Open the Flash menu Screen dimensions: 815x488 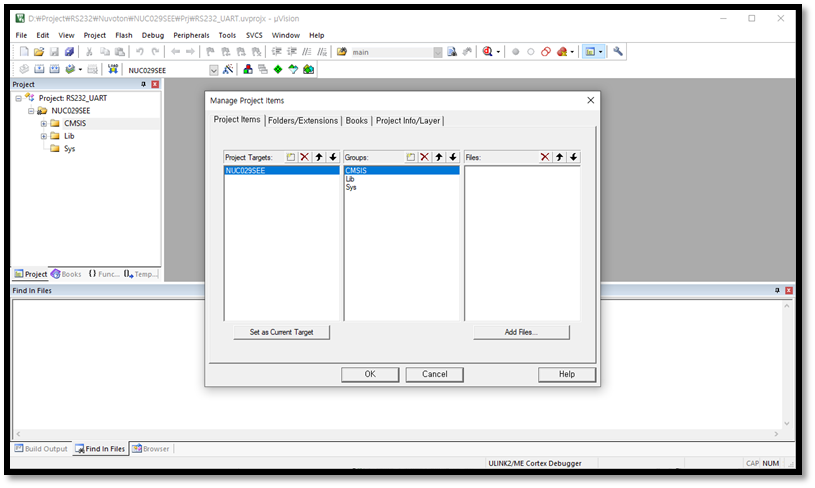[124, 35]
